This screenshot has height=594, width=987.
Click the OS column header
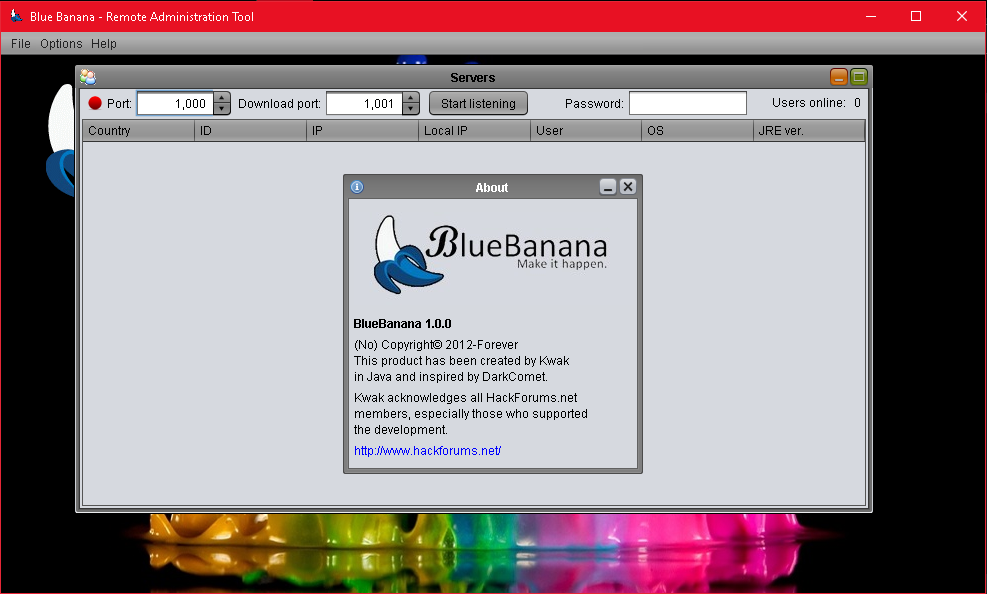click(697, 130)
